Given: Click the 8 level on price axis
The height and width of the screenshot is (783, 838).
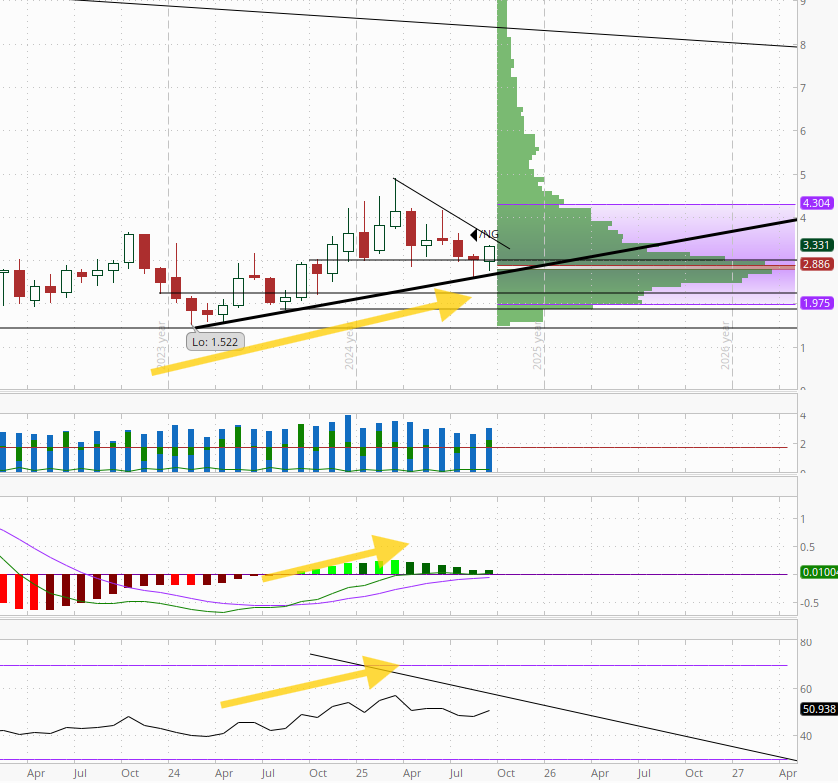Looking at the screenshot, I should pos(803,45).
